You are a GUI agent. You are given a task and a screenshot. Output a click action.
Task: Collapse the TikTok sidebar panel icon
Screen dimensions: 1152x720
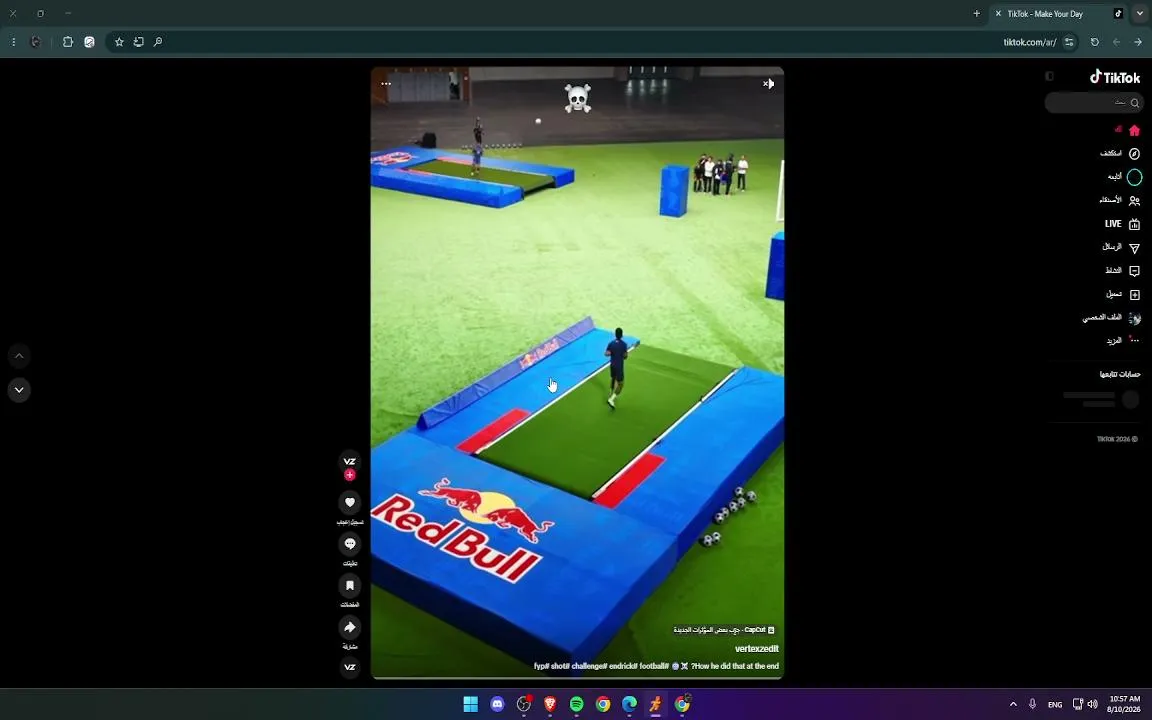(1049, 76)
